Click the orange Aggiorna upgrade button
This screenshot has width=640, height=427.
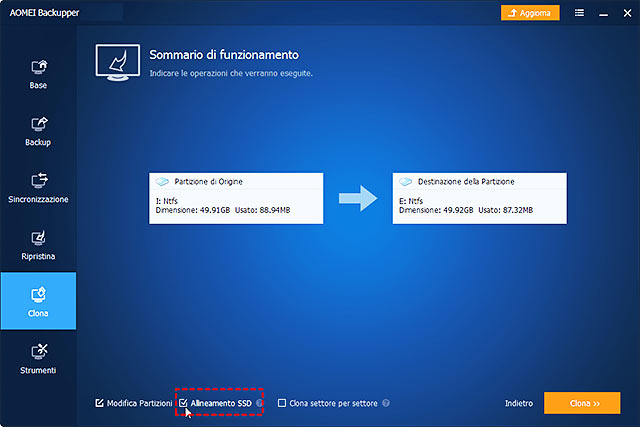point(530,13)
